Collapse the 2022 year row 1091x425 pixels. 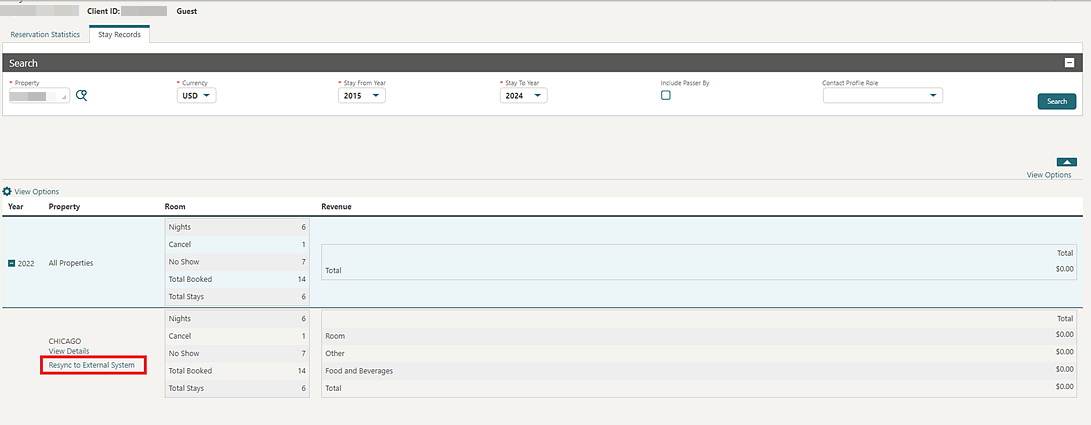(x=12, y=263)
